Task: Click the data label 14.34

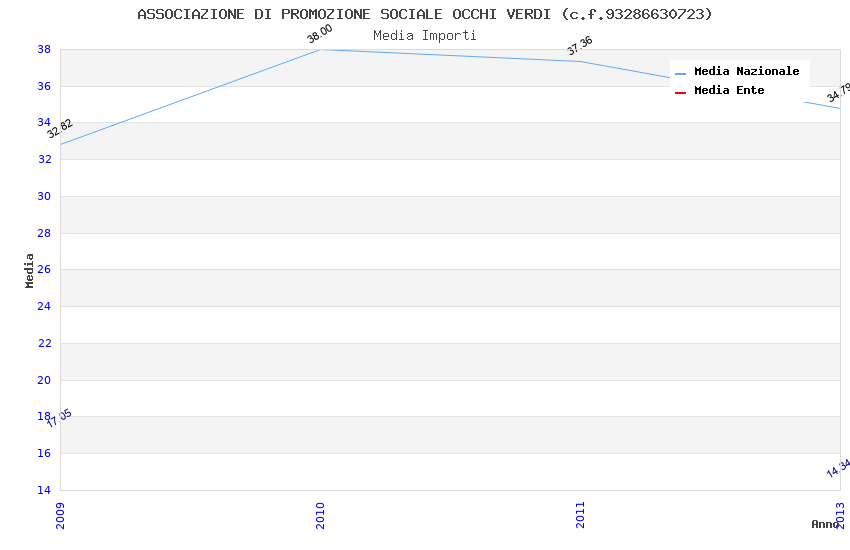Action: tap(839, 468)
